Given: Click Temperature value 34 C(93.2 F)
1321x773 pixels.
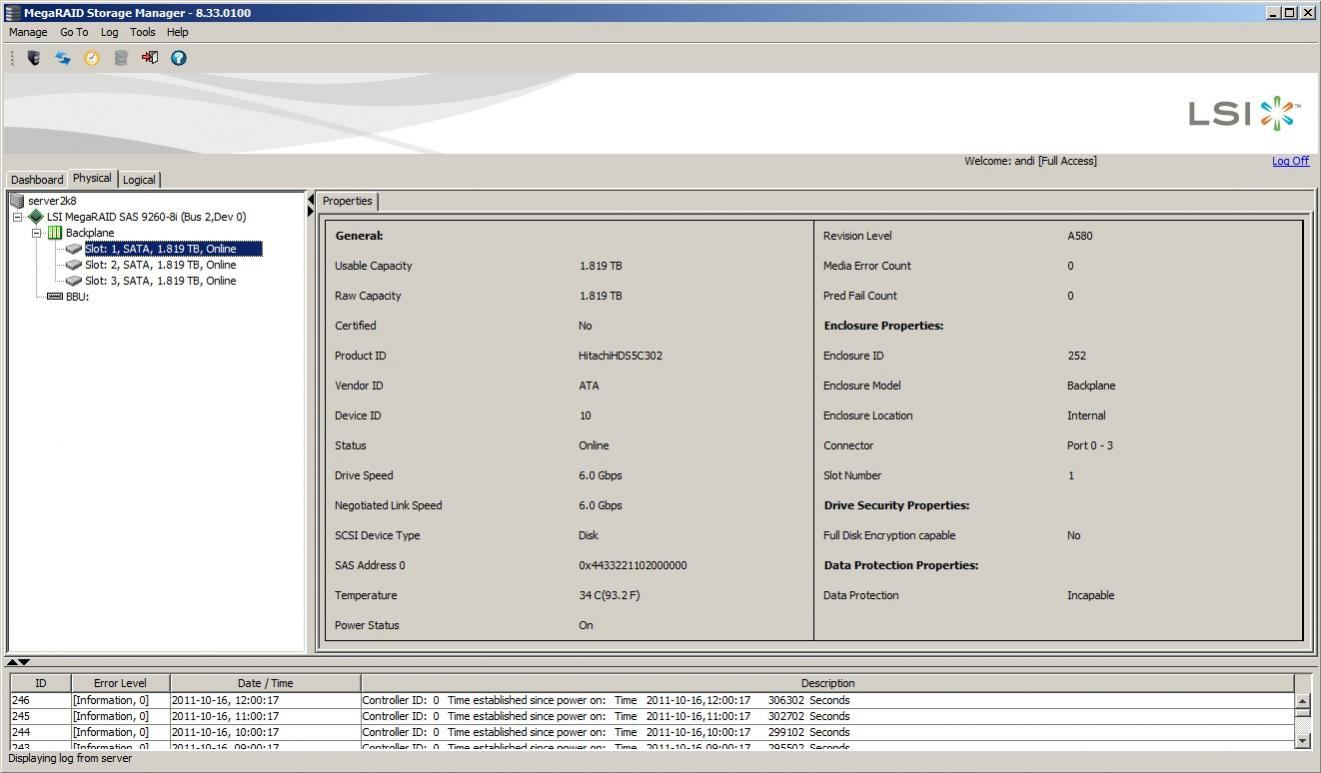Looking at the screenshot, I should [x=609, y=596].
